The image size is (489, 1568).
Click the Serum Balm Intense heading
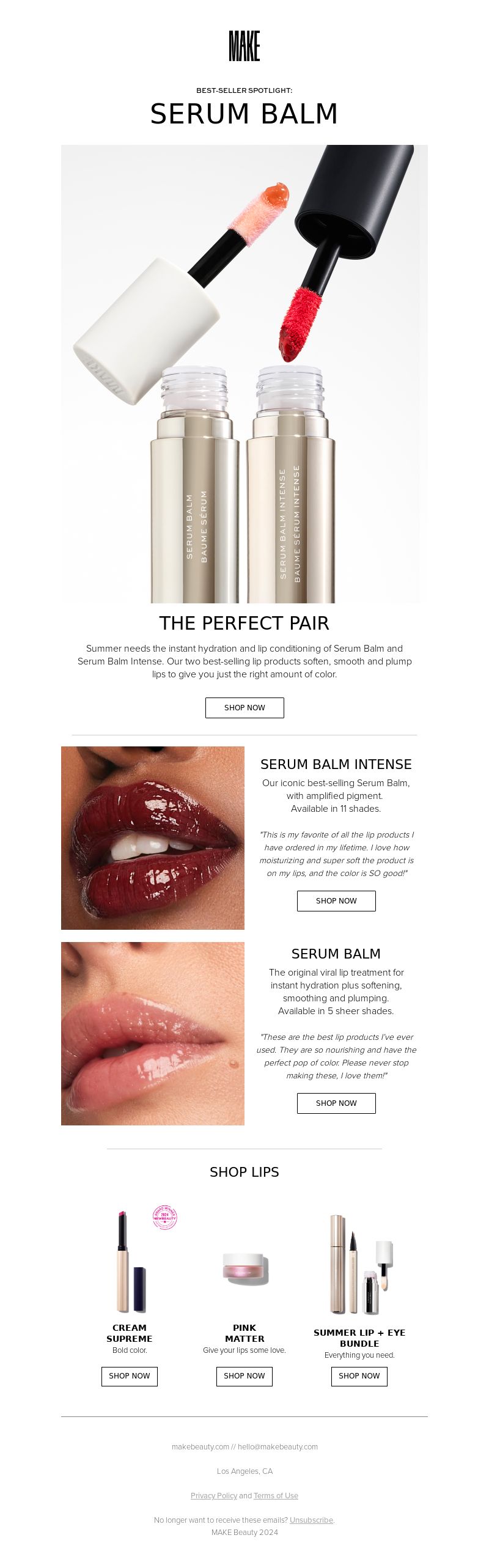[336, 764]
